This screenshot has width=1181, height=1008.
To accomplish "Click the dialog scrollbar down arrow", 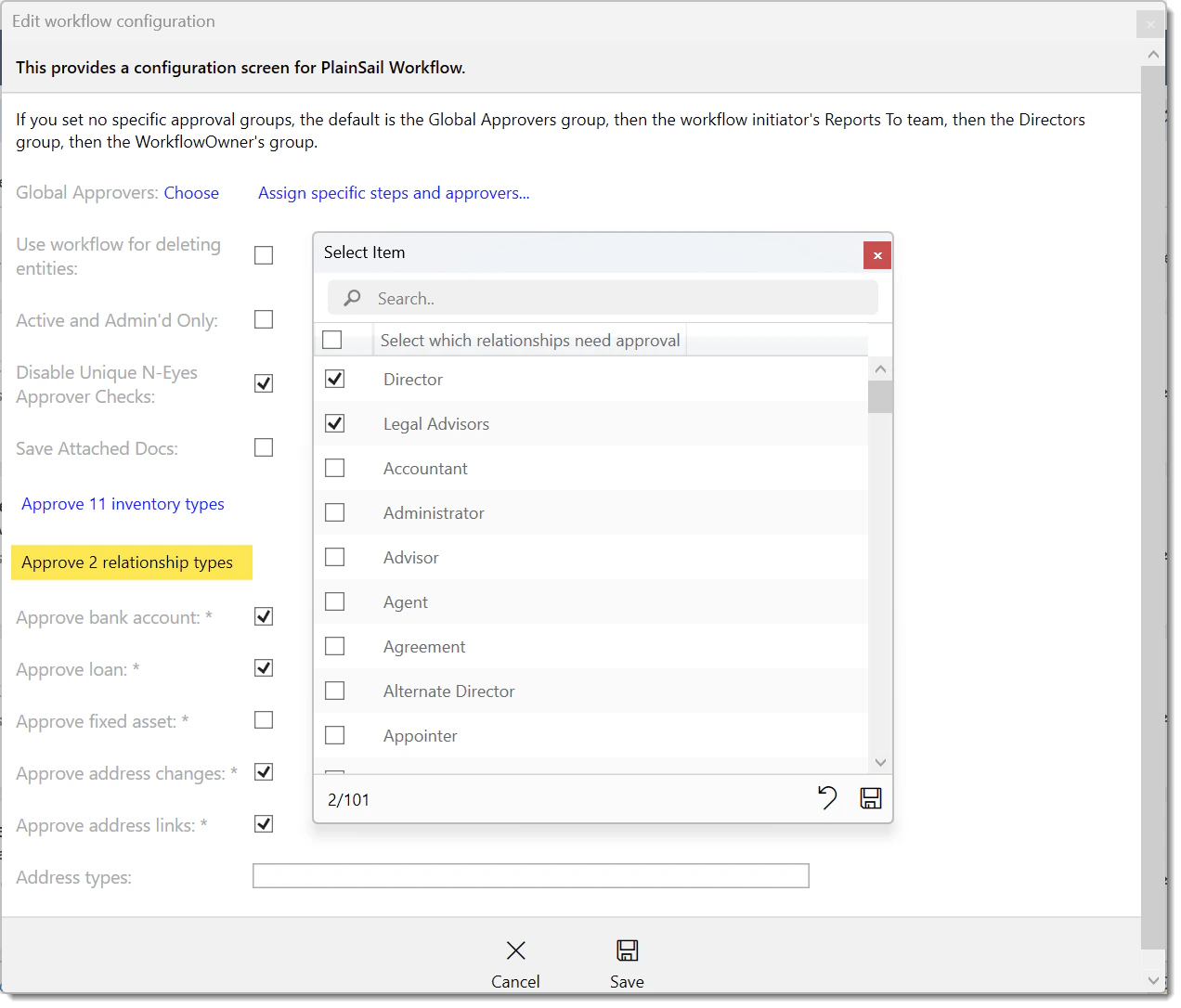I will pyautogui.click(x=1153, y=980).
